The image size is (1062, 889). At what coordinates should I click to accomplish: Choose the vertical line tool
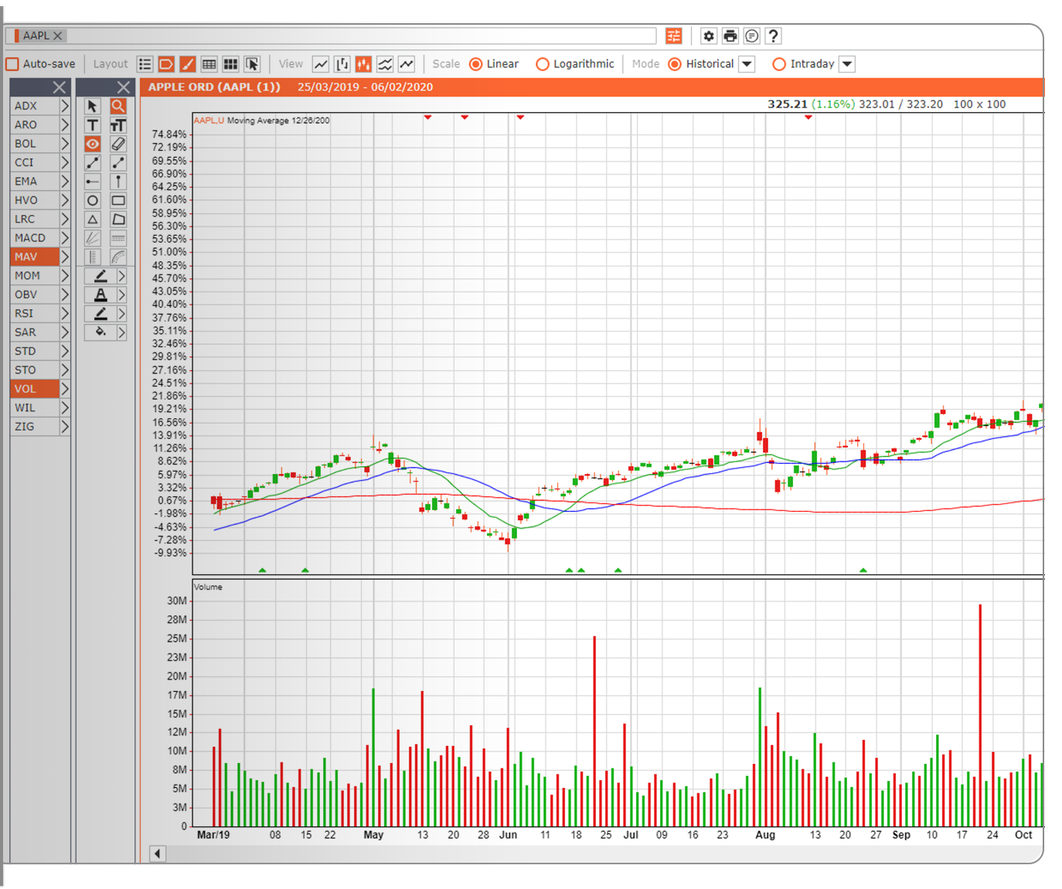(118, 181)
